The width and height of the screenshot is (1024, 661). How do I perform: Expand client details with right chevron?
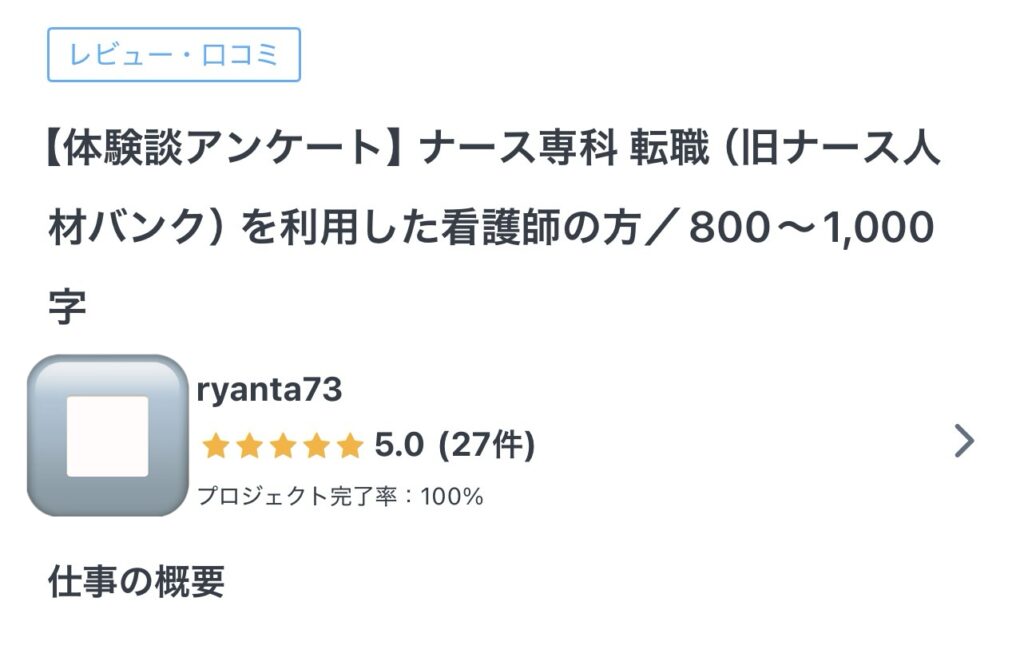click(963, 441)
